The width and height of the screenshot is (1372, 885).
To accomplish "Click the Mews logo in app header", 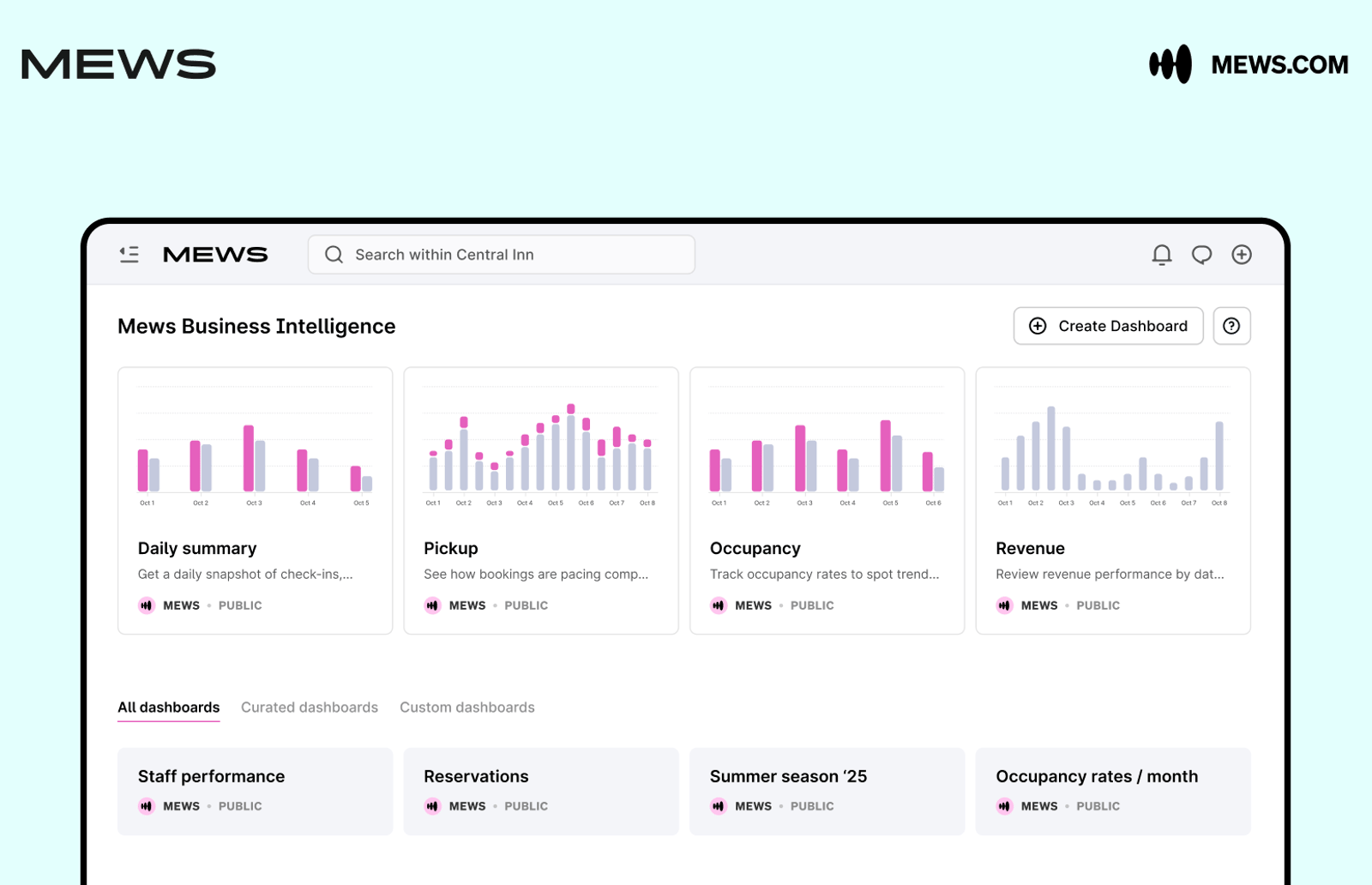I will point(215,255).
